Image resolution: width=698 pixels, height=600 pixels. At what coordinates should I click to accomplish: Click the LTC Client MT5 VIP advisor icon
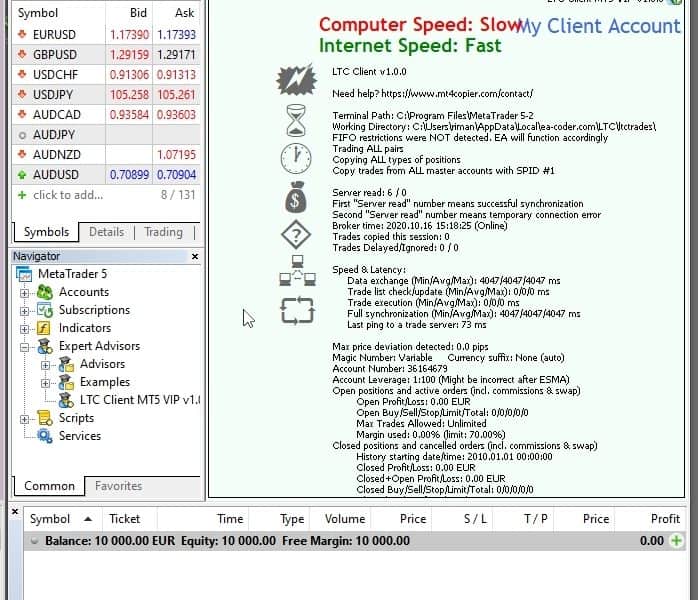pos(66,400)
